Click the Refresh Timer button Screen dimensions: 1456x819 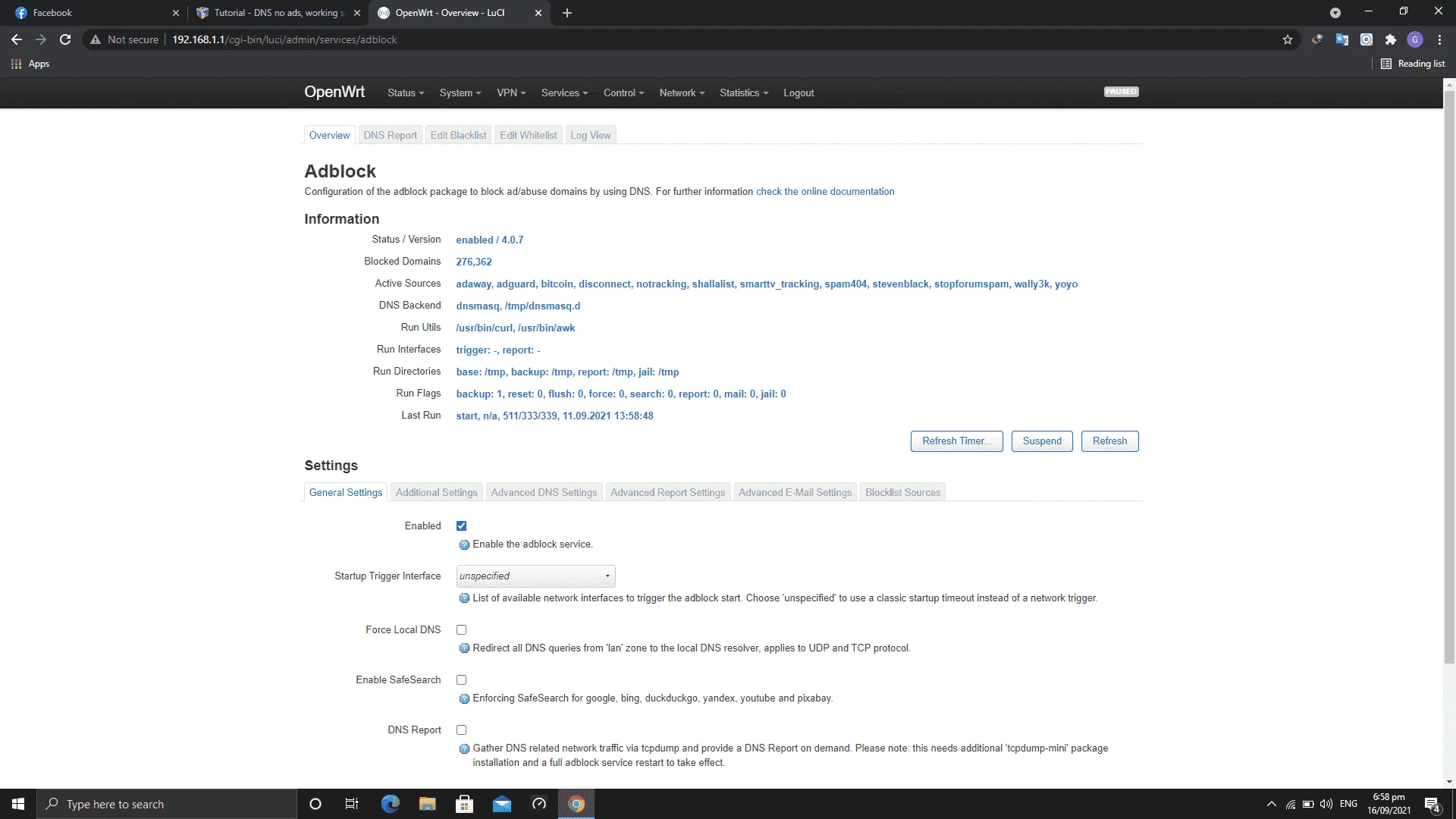click(957, 441)
